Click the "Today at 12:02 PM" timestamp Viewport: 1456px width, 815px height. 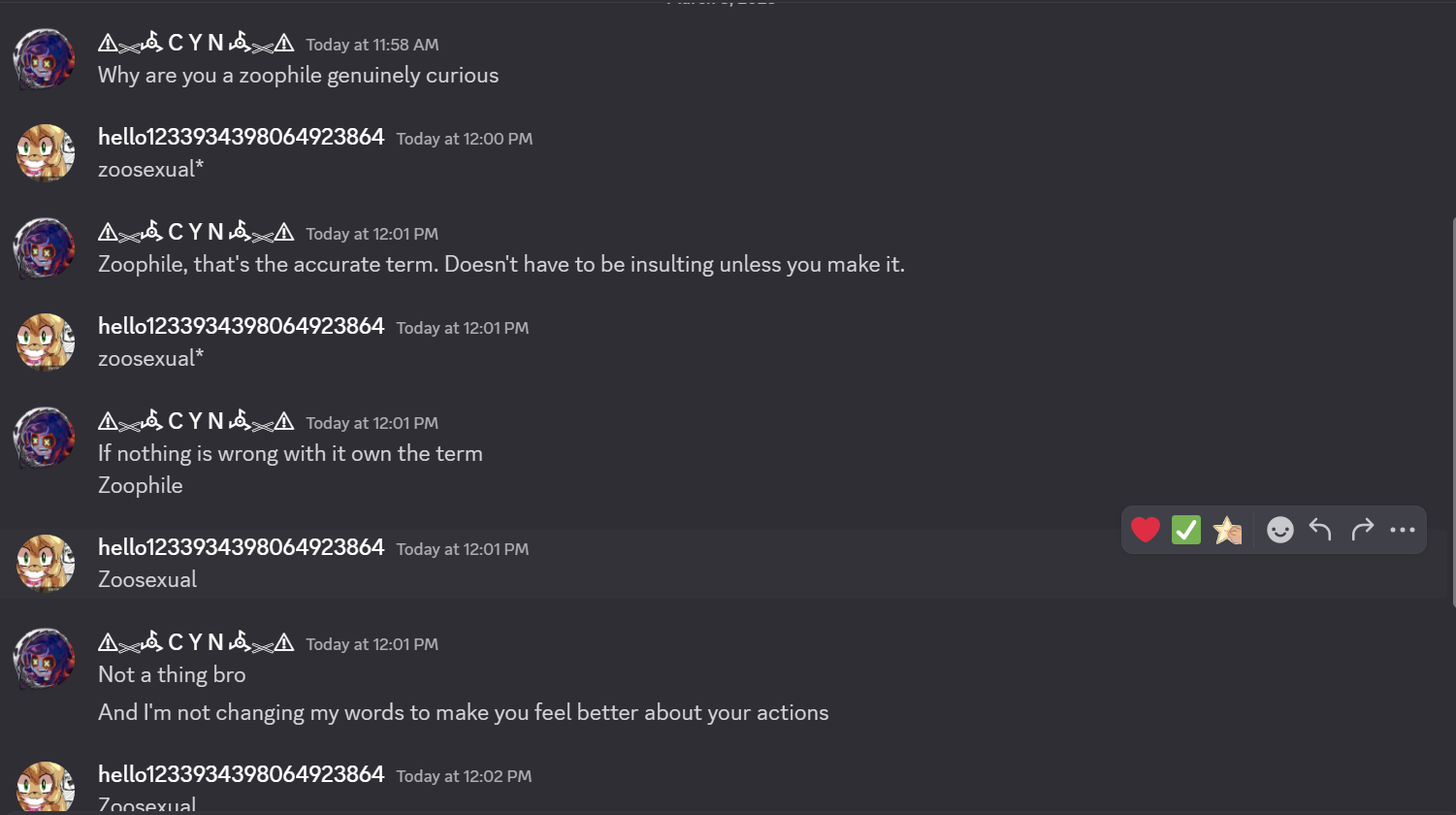464,776
